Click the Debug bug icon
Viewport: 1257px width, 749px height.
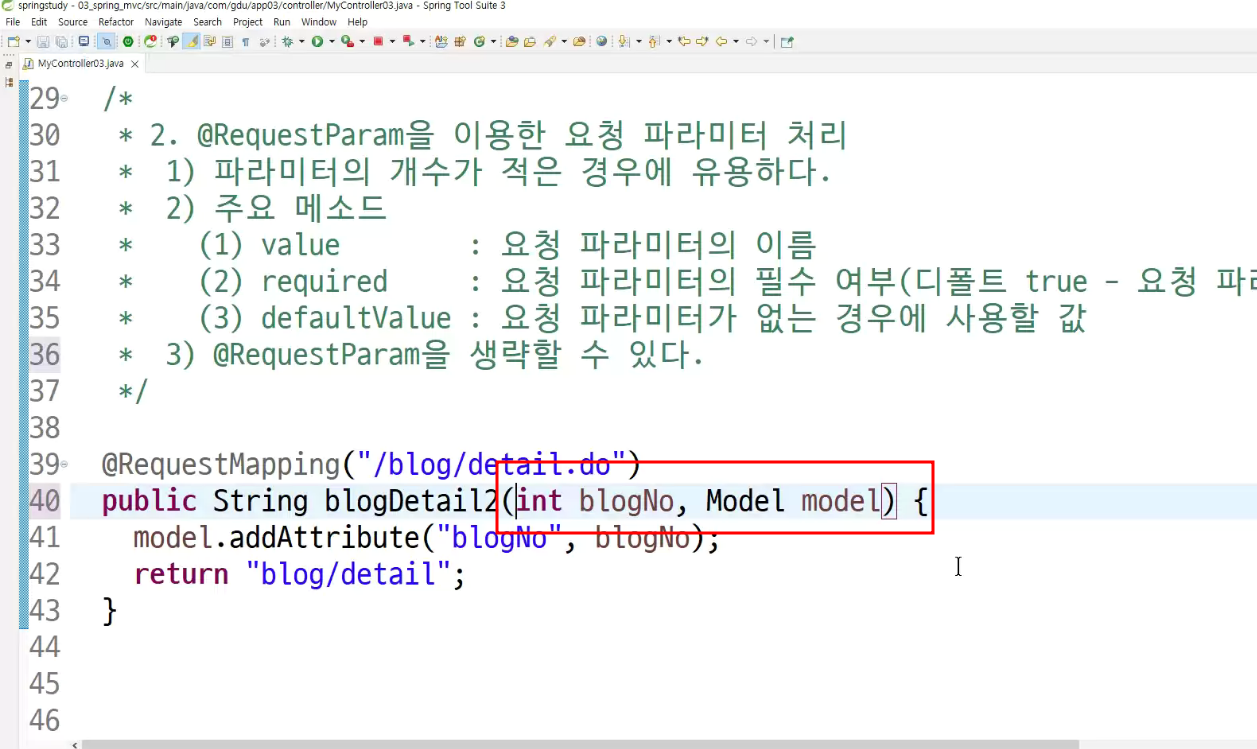click(x=287, y=42)
